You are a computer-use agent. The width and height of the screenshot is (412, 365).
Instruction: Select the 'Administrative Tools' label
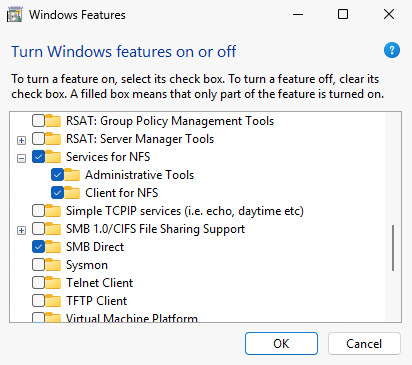coord(139,175)
